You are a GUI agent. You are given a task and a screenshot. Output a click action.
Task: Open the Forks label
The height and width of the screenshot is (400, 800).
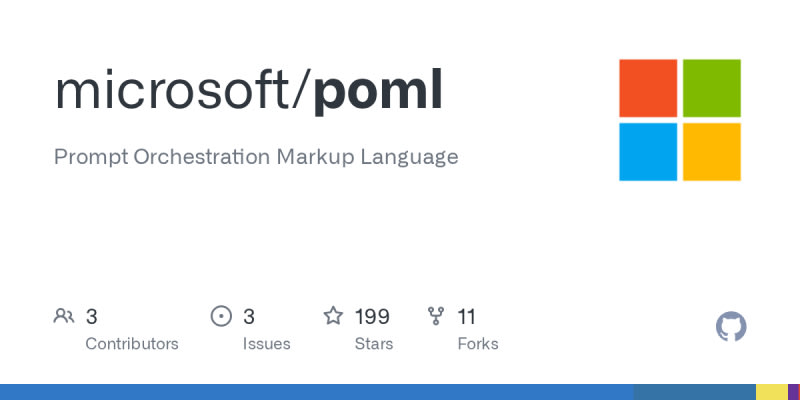[x=477, y=344]
